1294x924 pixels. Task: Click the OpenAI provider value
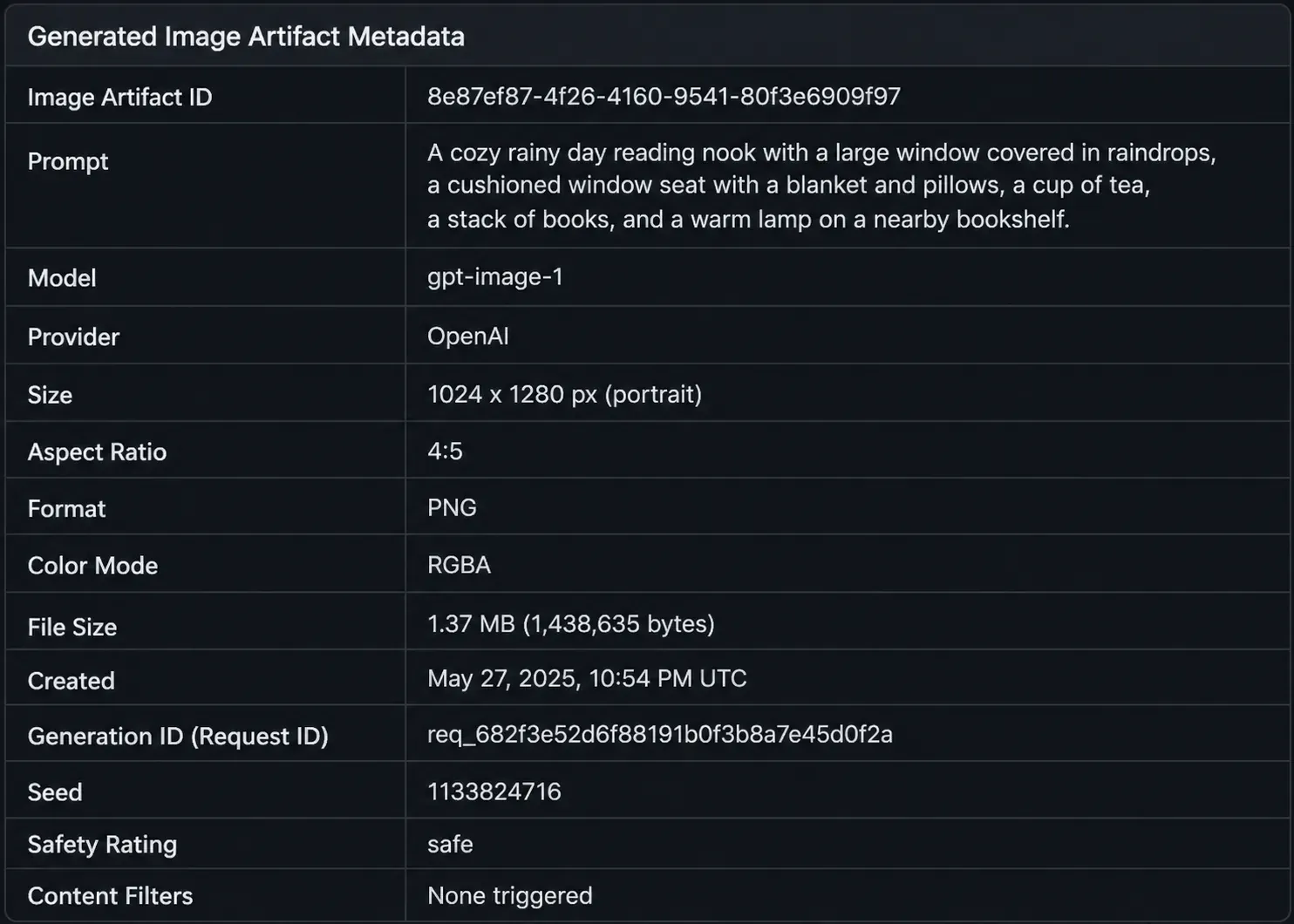pos(468,336)
